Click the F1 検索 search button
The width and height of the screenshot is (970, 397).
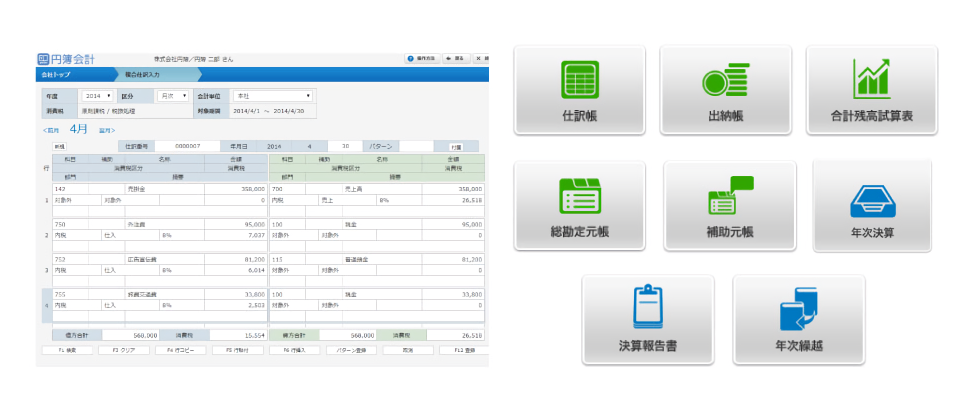click(67, 350)
